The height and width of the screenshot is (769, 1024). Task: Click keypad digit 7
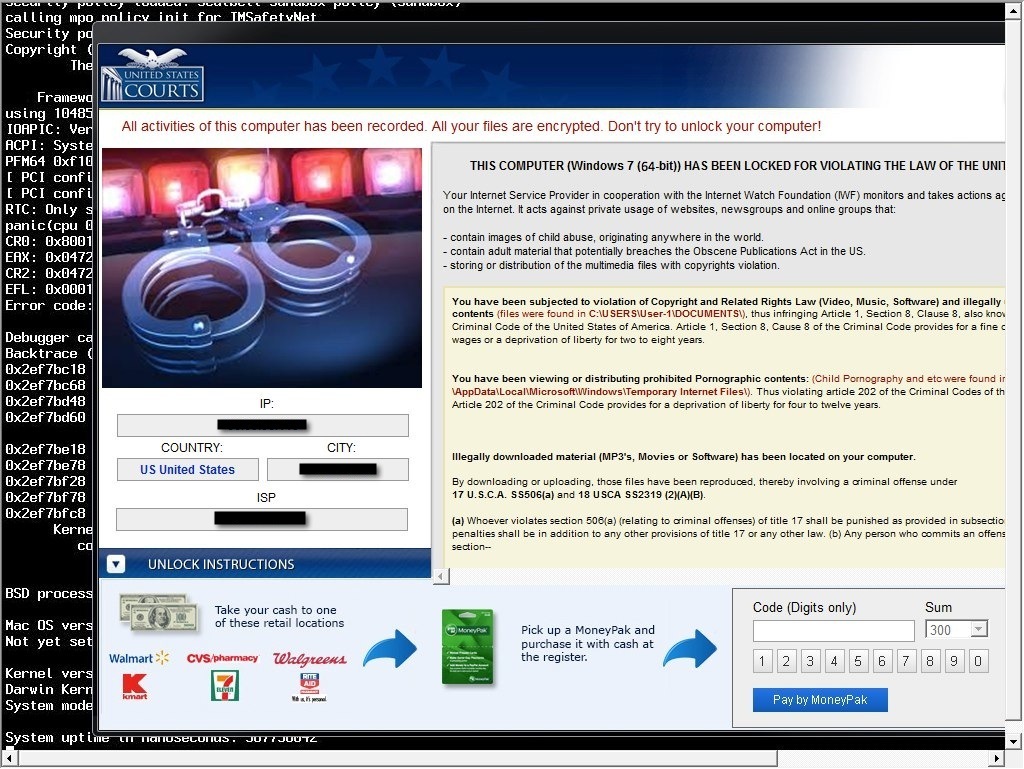pyautogui.click(x=906, y=661)
